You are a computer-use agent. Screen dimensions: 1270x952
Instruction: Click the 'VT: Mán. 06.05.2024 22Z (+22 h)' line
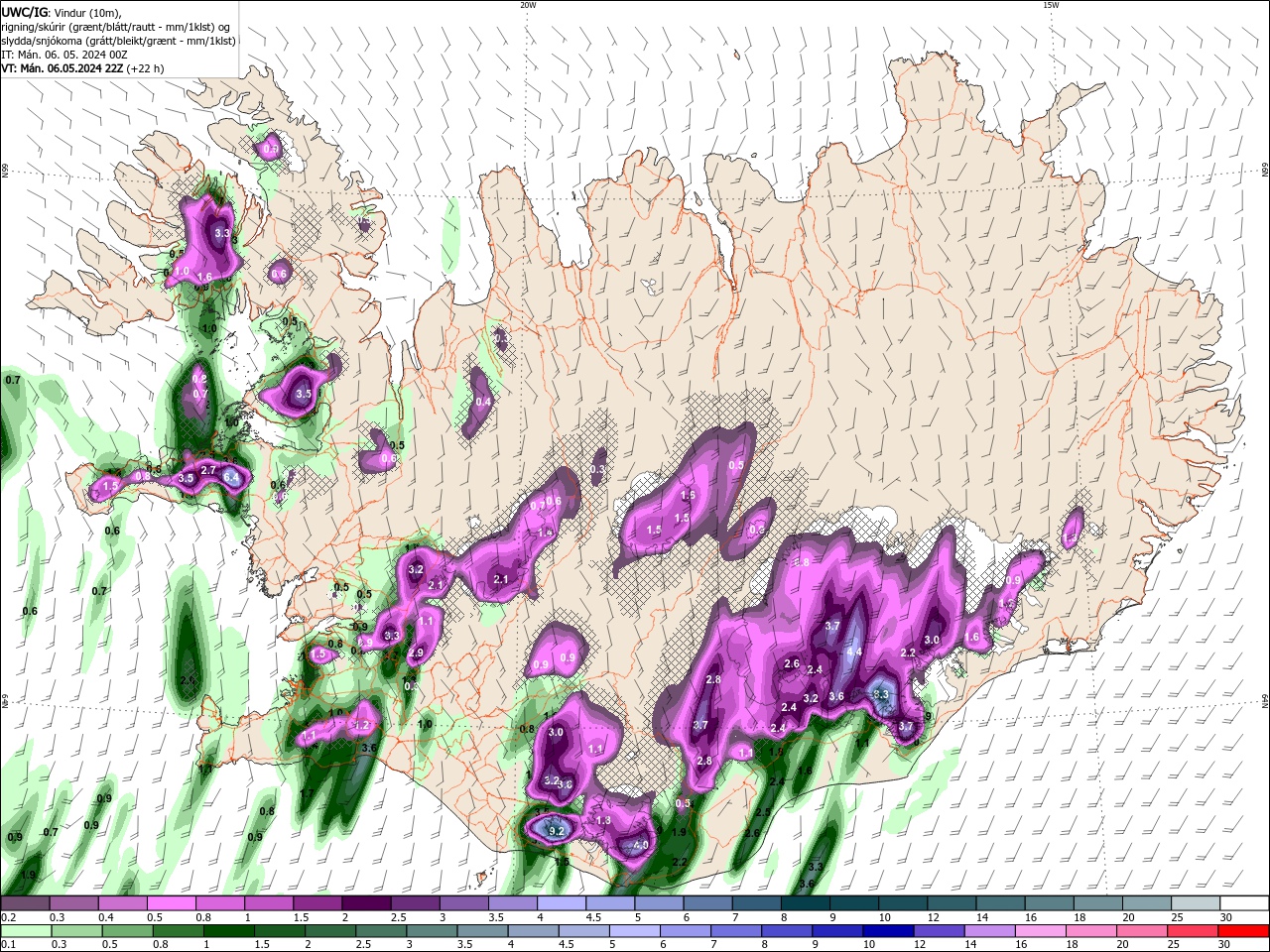point(82,68)
